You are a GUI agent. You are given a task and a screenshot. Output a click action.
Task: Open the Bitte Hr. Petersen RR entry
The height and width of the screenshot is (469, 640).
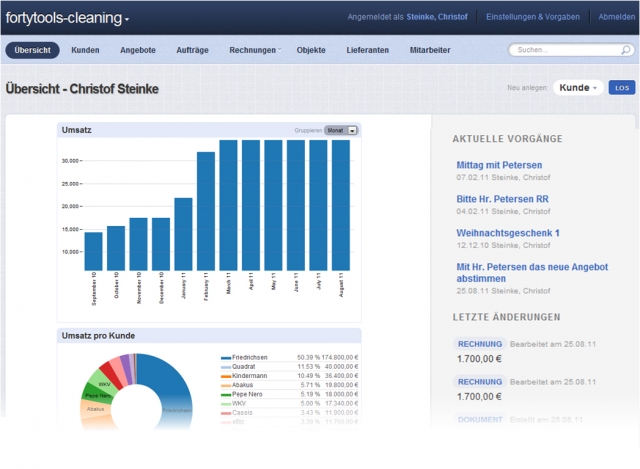click(x=502, y=199)
